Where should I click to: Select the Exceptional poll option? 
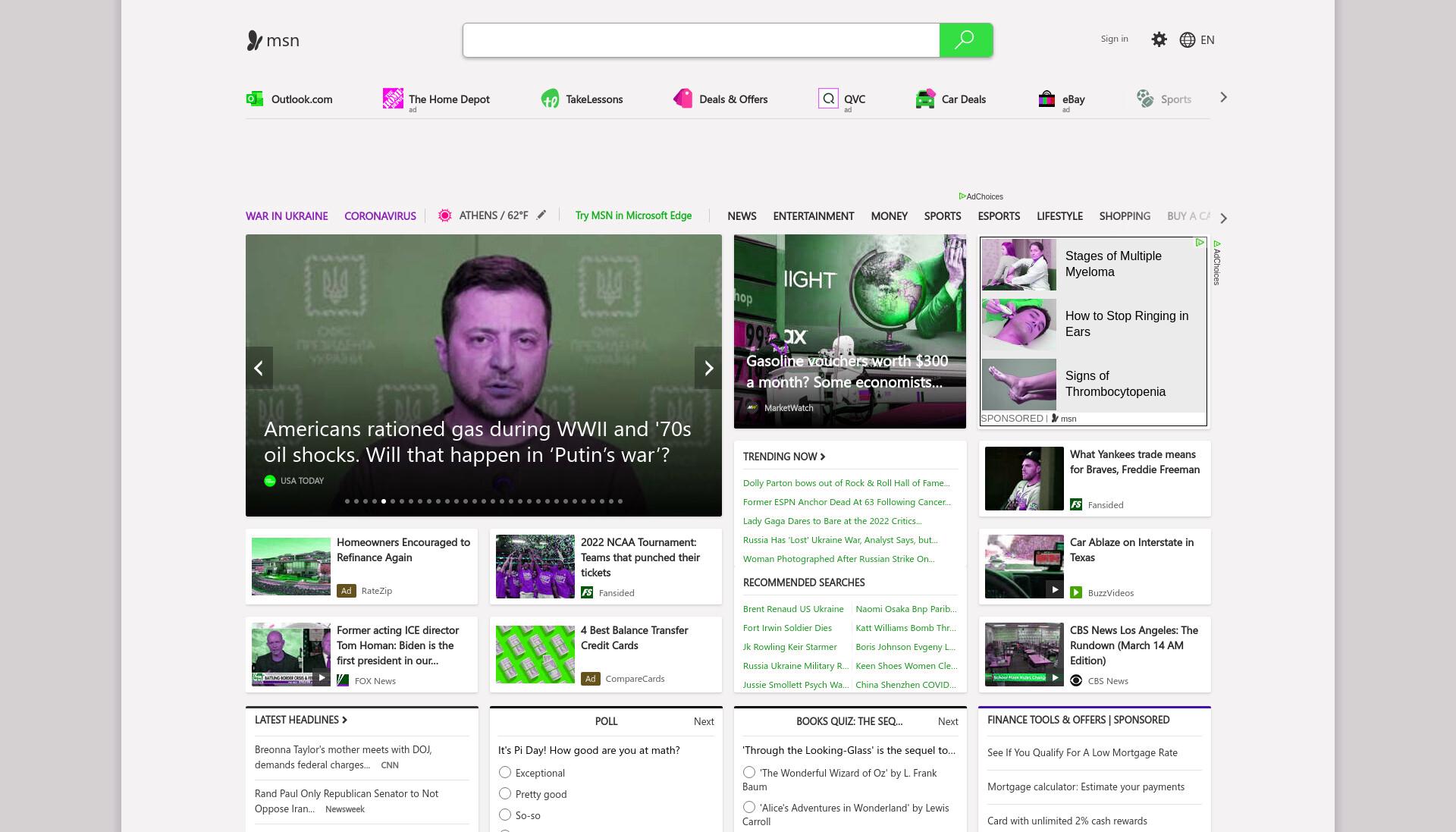505,772
